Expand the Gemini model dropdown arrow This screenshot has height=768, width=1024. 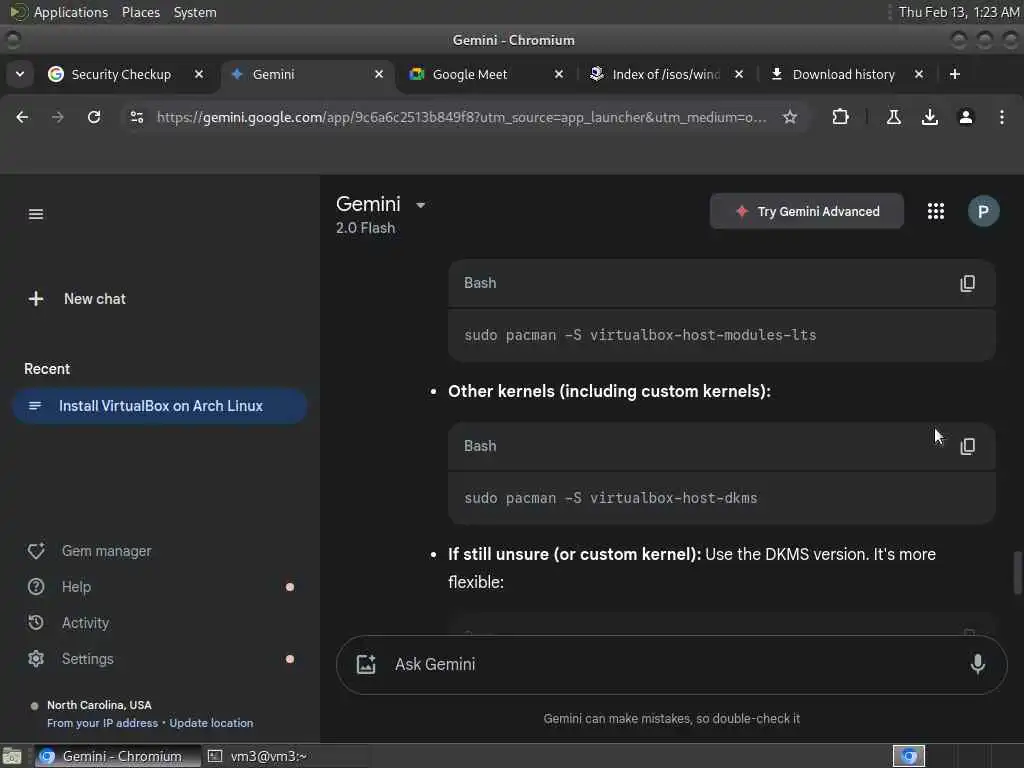421,205
